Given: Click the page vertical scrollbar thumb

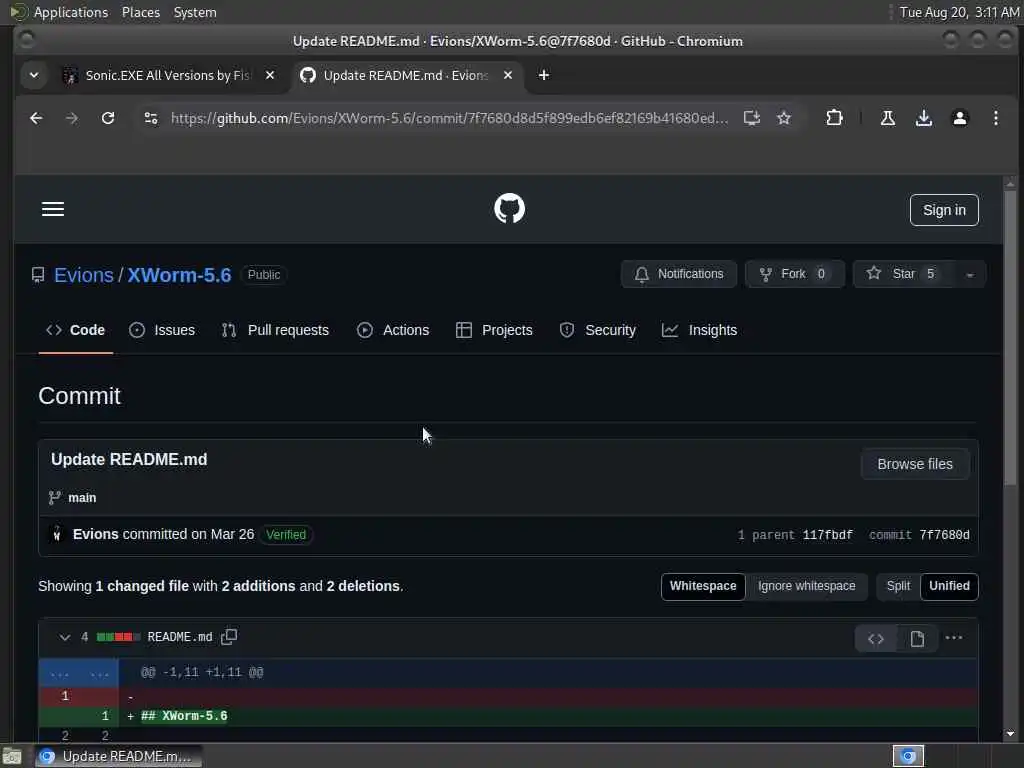Looking at the screenshot, I should tap(1010, 336).
